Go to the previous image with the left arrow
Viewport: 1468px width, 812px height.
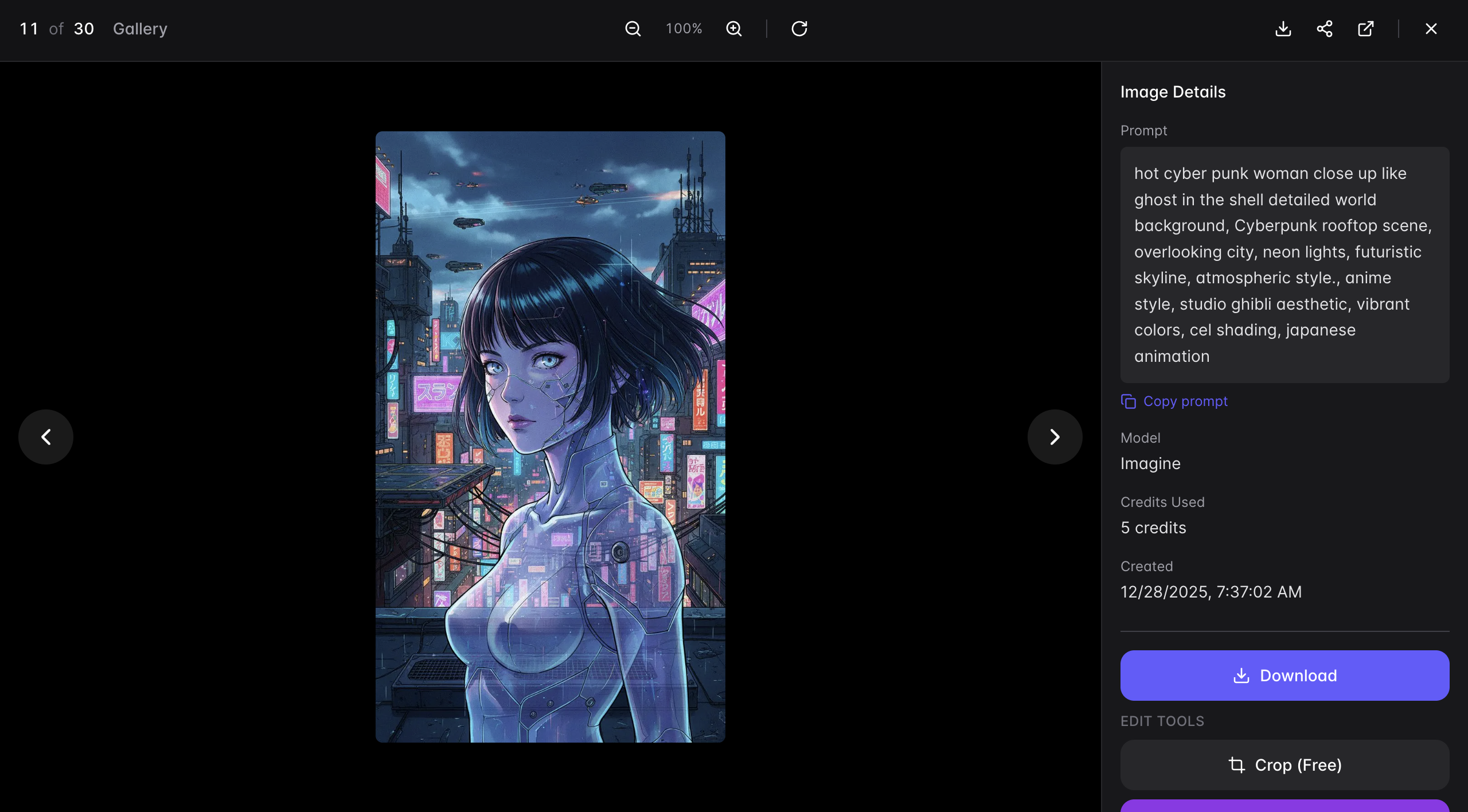coord(45,436)
